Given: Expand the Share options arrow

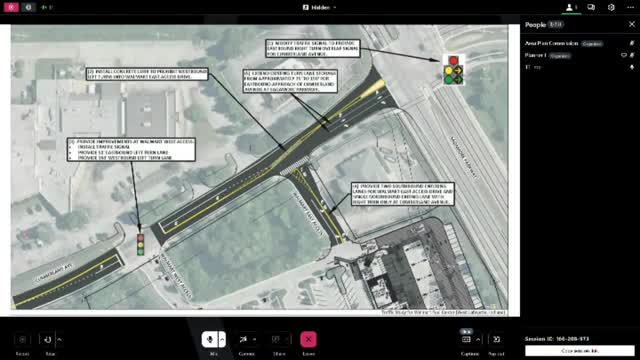Looking at the screenshot, I should (x=287, y=339).
